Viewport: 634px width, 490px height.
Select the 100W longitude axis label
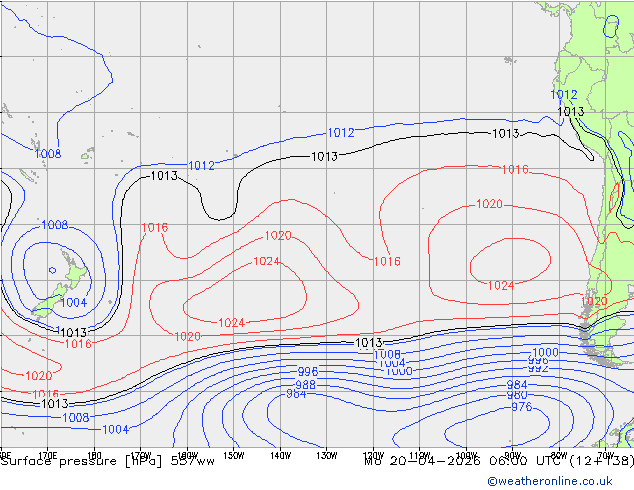(x=466, y=456)
